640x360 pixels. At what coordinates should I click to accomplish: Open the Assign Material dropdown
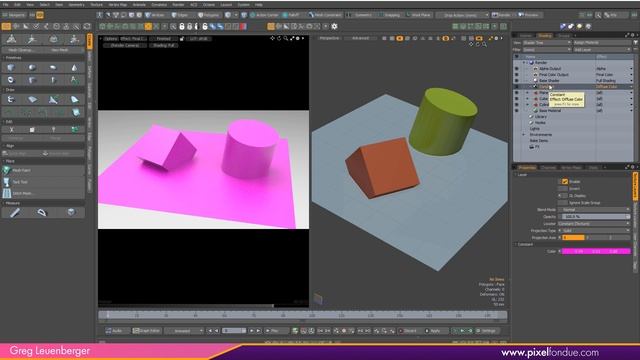(602, 42)
